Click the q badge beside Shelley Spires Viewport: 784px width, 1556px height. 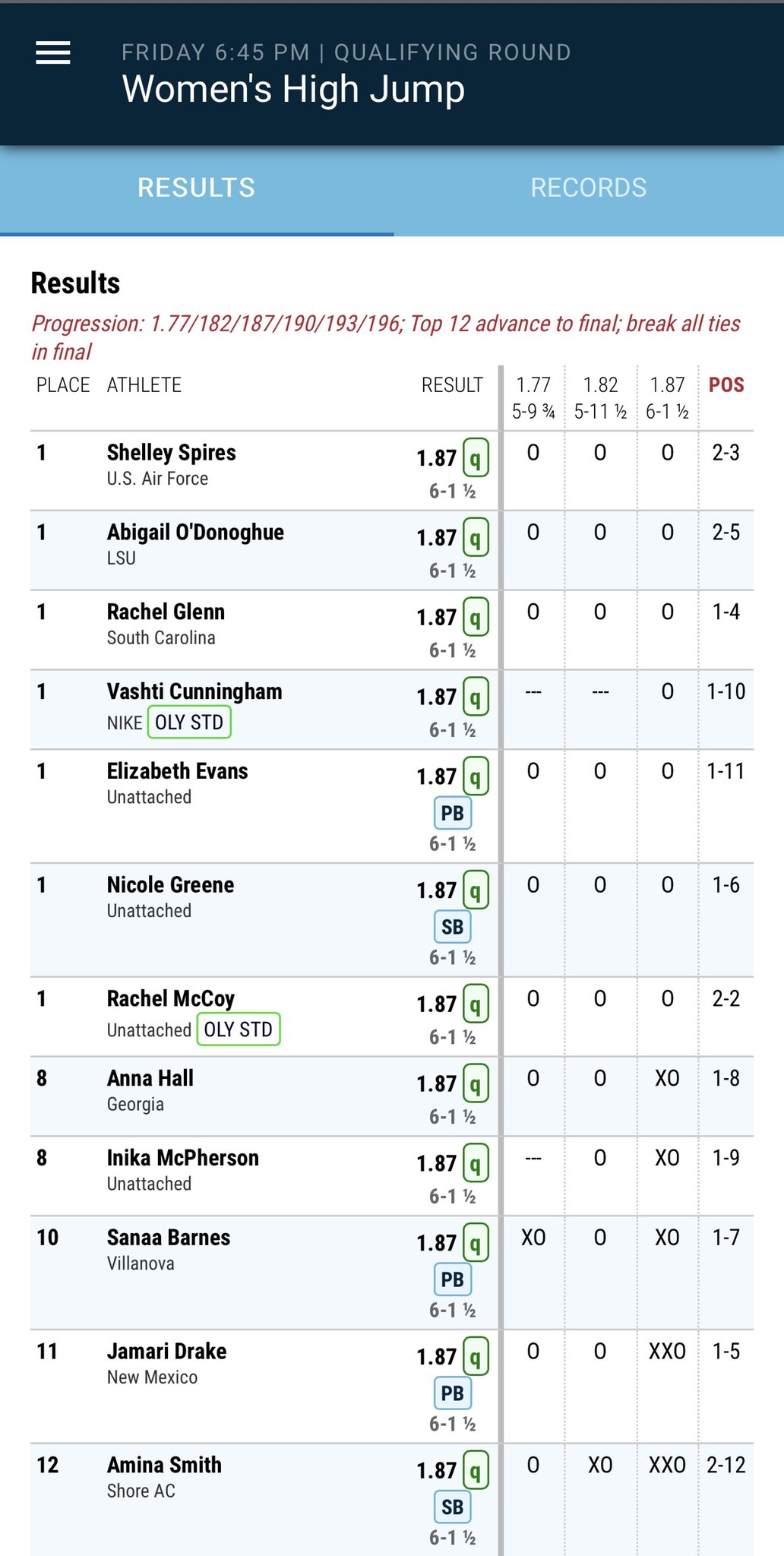point(476,458)
